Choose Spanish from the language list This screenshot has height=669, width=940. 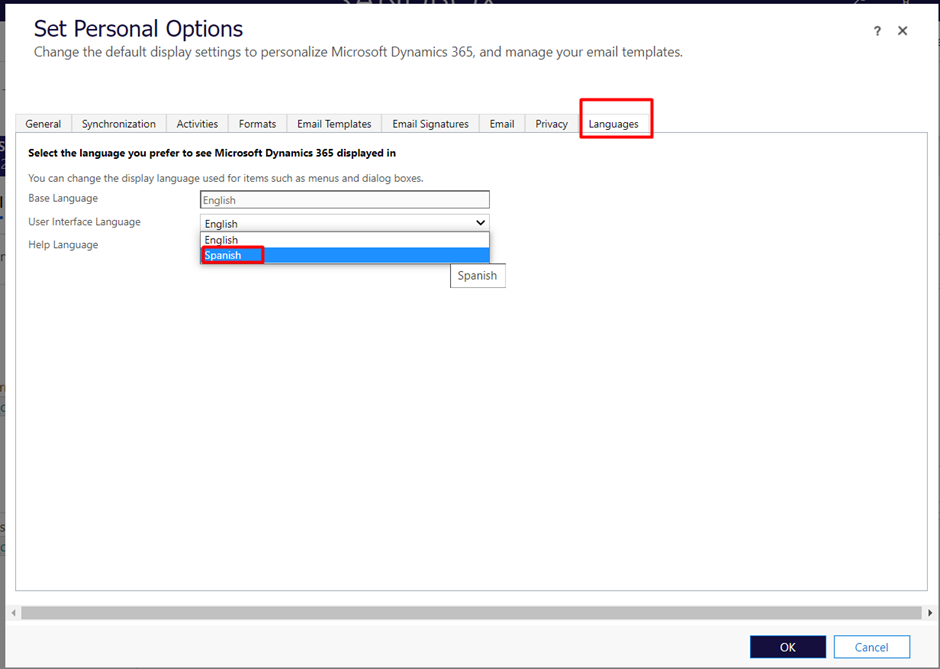click(345, 255)
